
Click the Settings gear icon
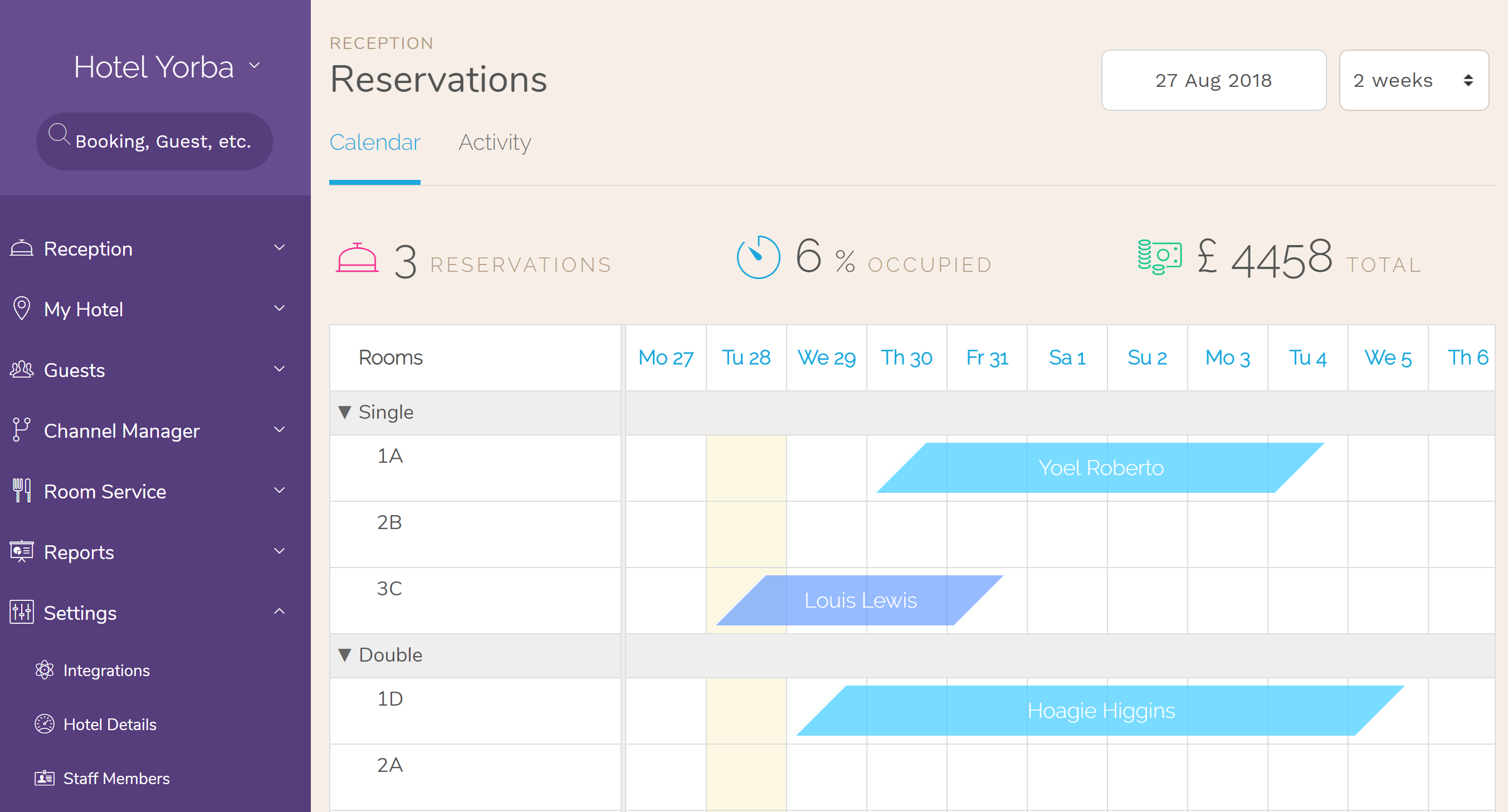(x=22, y=613)
